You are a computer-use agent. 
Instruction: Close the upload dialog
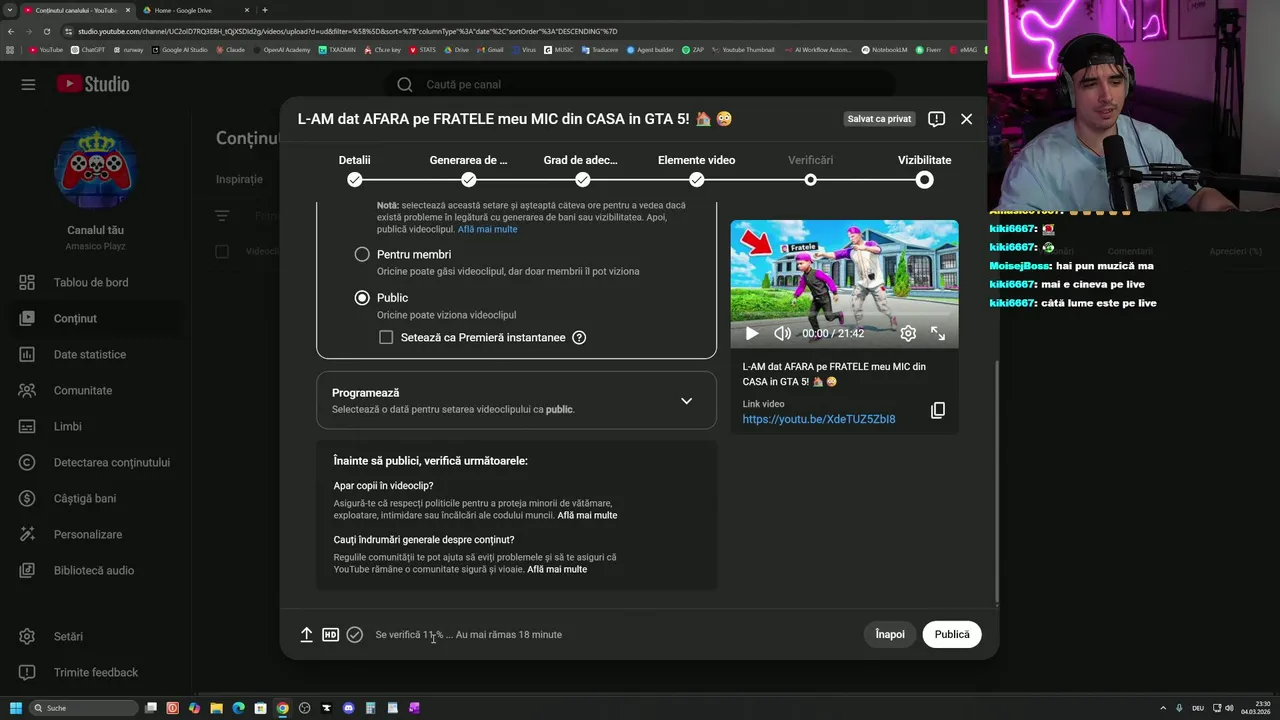966,119
